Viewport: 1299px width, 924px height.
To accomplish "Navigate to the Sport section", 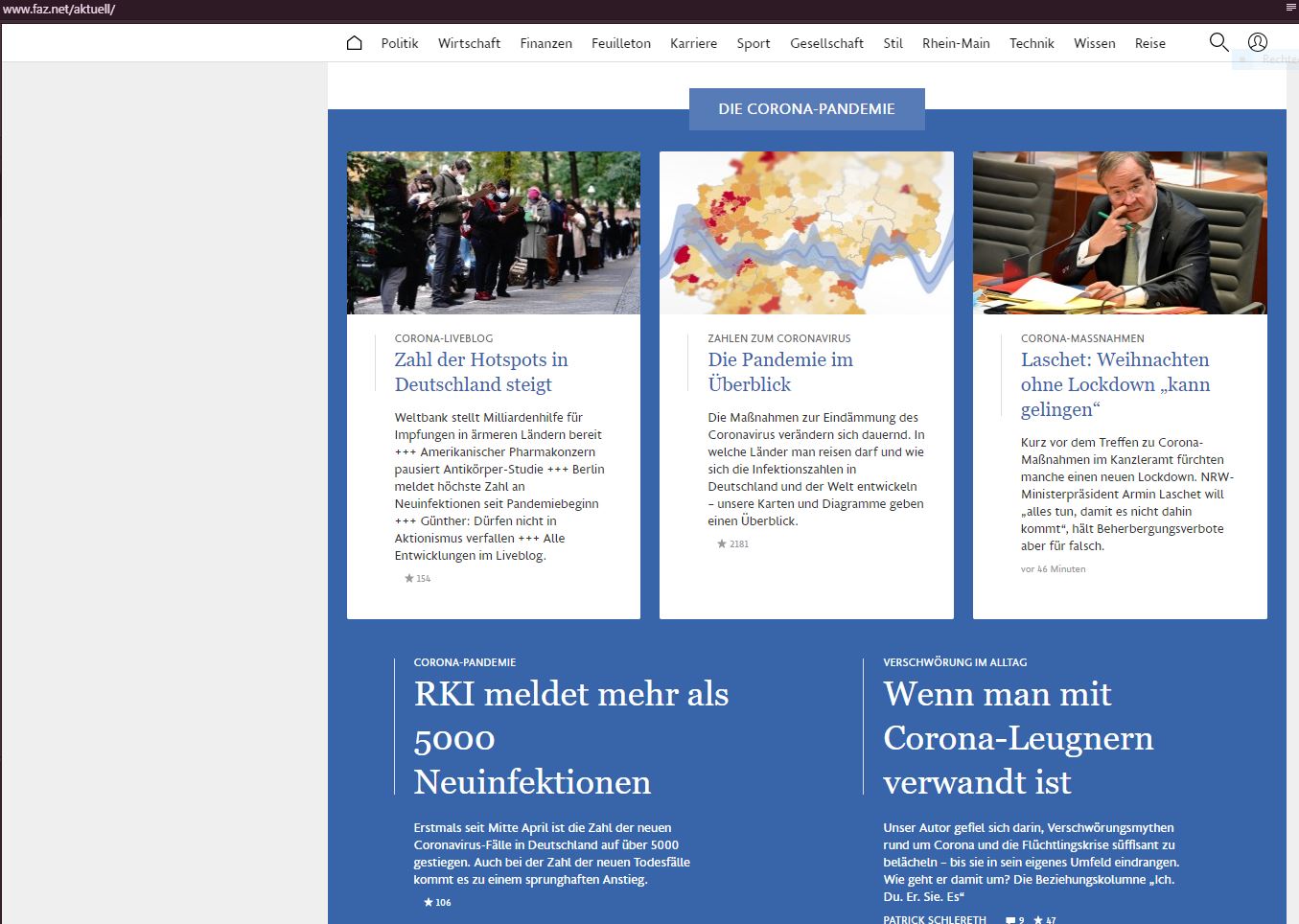I will pyautogui.click(x=753, y=43).
